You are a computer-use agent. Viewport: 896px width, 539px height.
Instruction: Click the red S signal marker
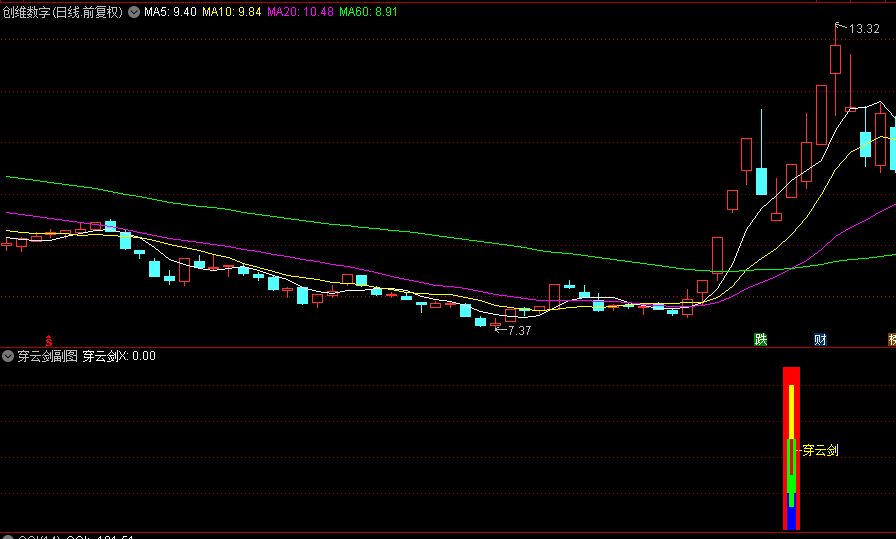coord(49,341)
